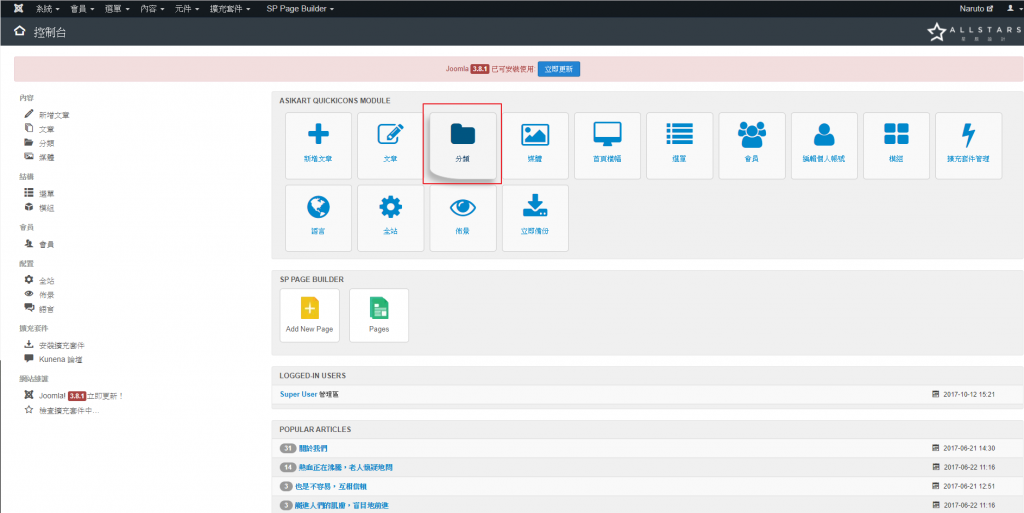The width and height of the screenshot is (1024, 513).
Task: Click the blue 立即更新 button
Action: [559, 69]
